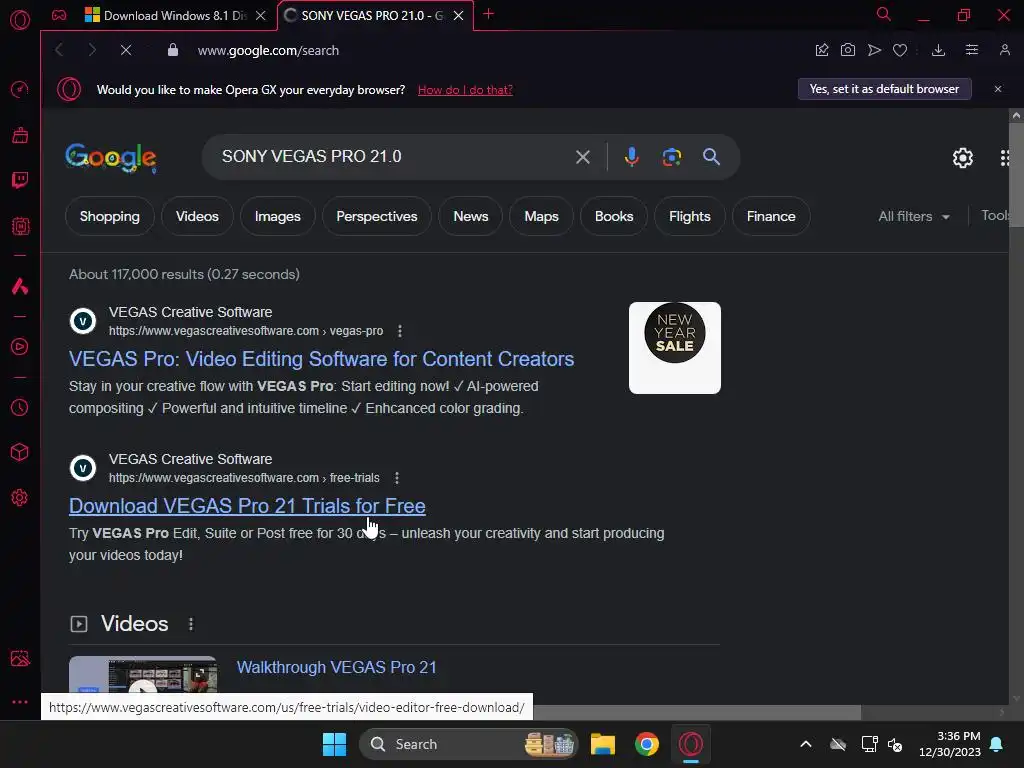1024x768 pixels.
Task: Open History clock icon in sidebar
Action: tap(20, 408)
